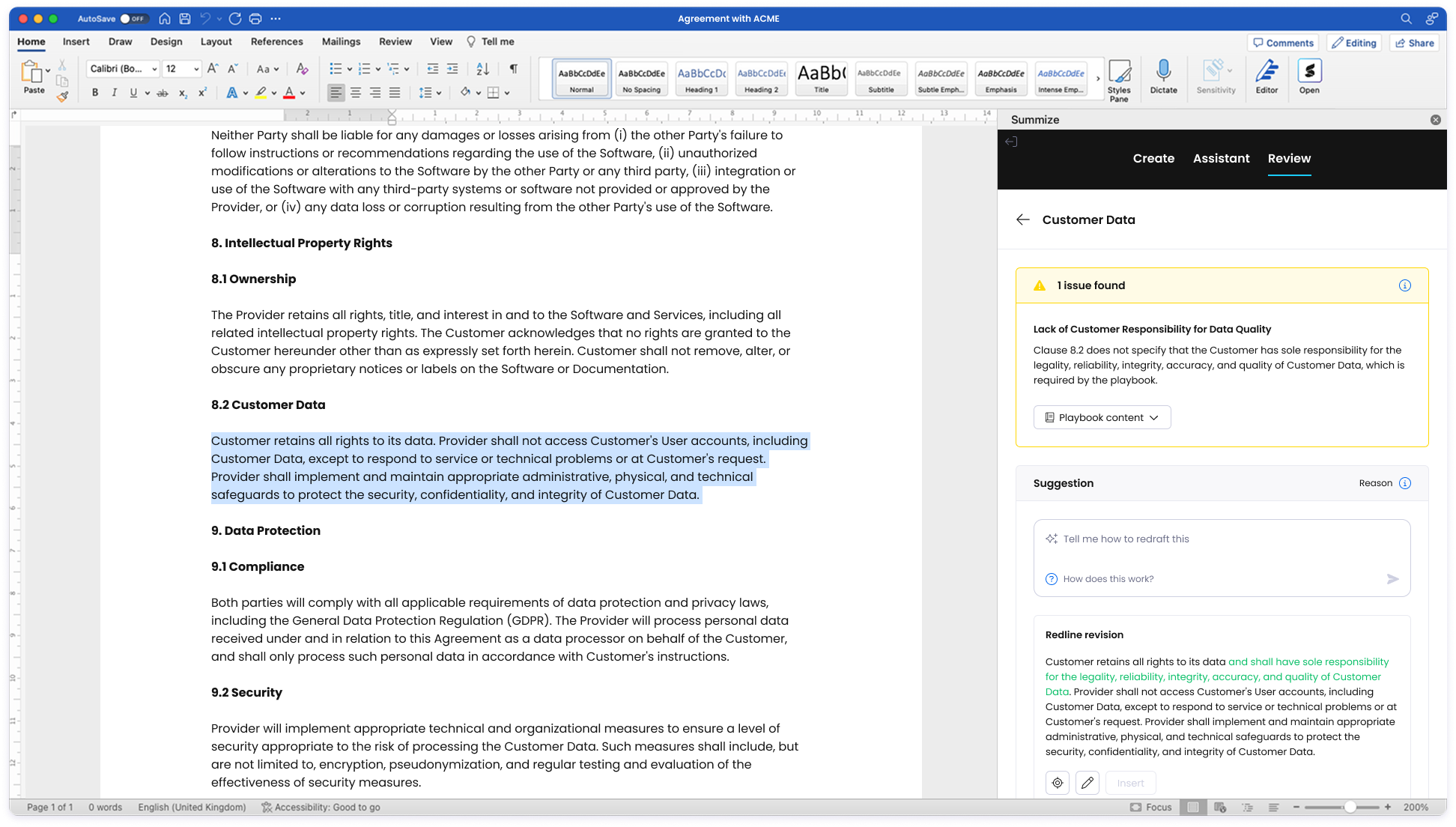Toggle italic formatting
Screen dimensions: 1456x827
(x=114, y=92)
